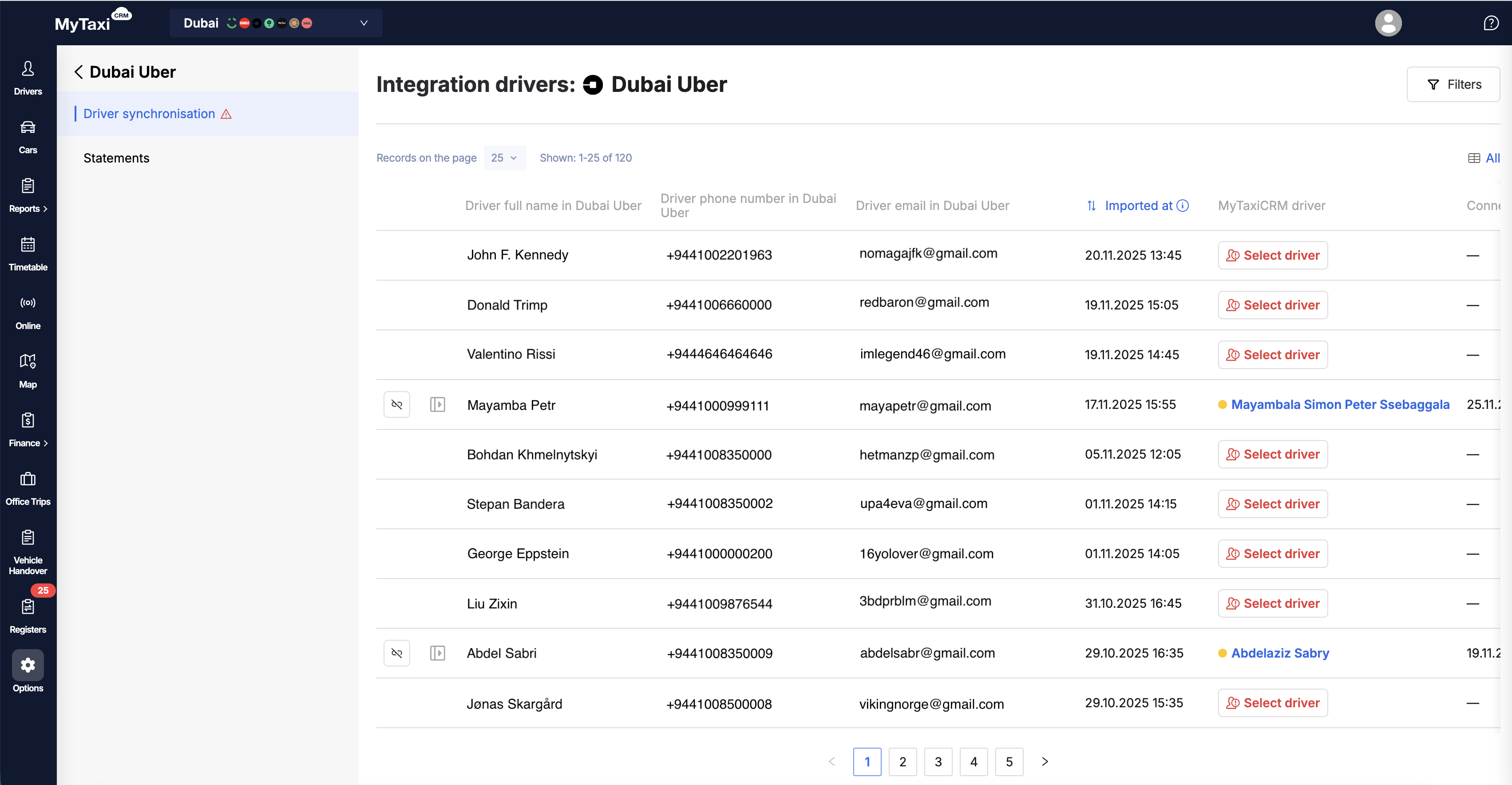Open Abdelaziz Sabry driver link
Viewport: 1512px width, 785px height.
point(1280,654)
